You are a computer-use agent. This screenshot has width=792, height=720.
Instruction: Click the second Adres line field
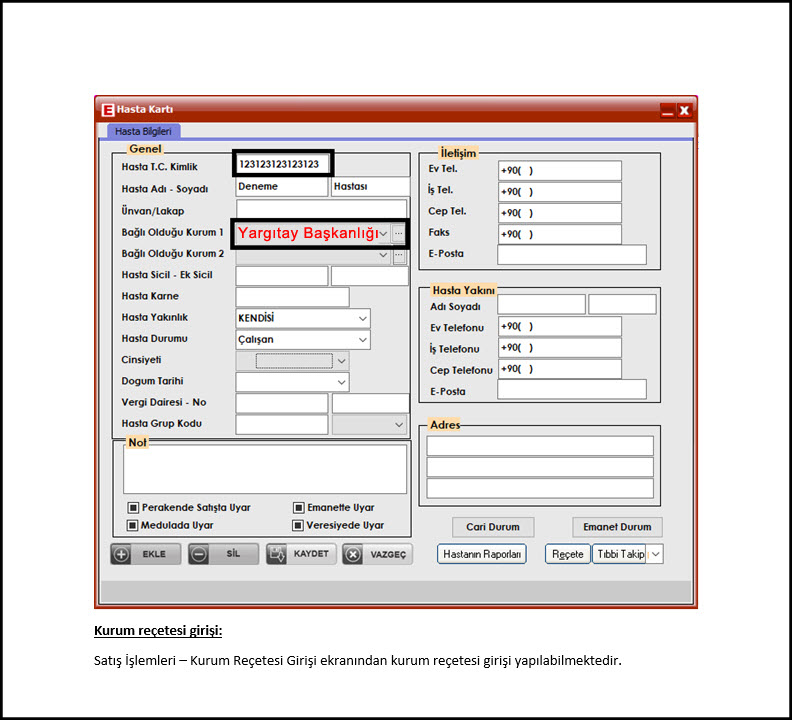coord(540,467)
